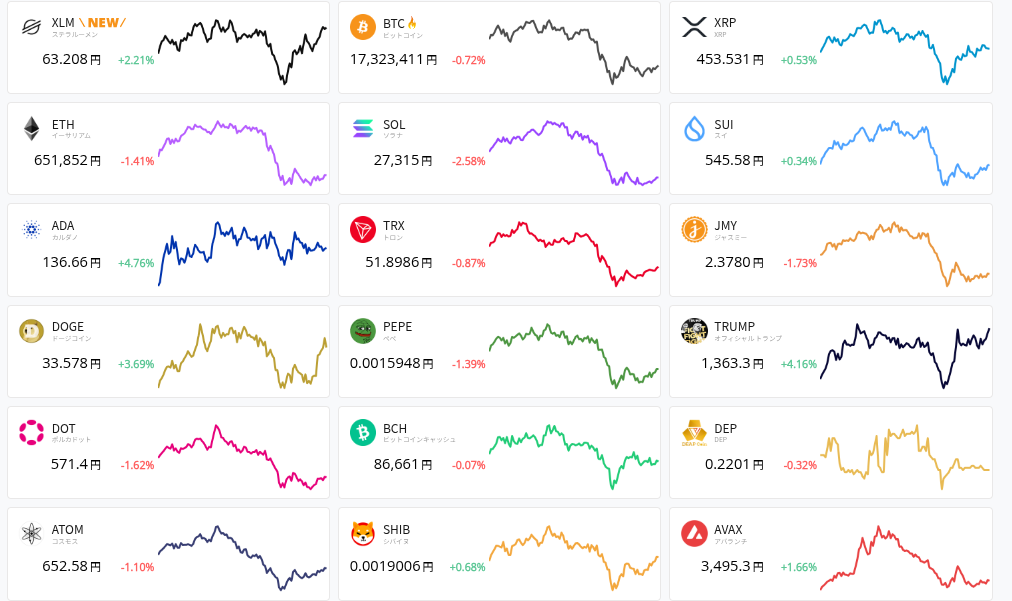Click the red TRON TRX icon

363,230
